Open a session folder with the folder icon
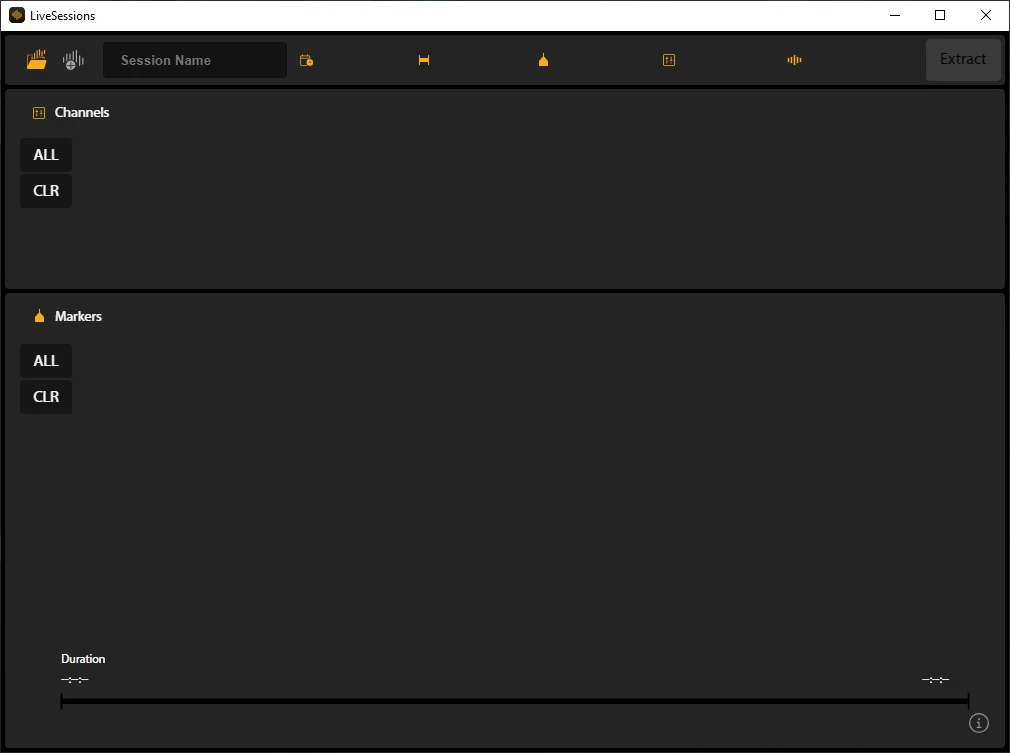 point(37,59)
